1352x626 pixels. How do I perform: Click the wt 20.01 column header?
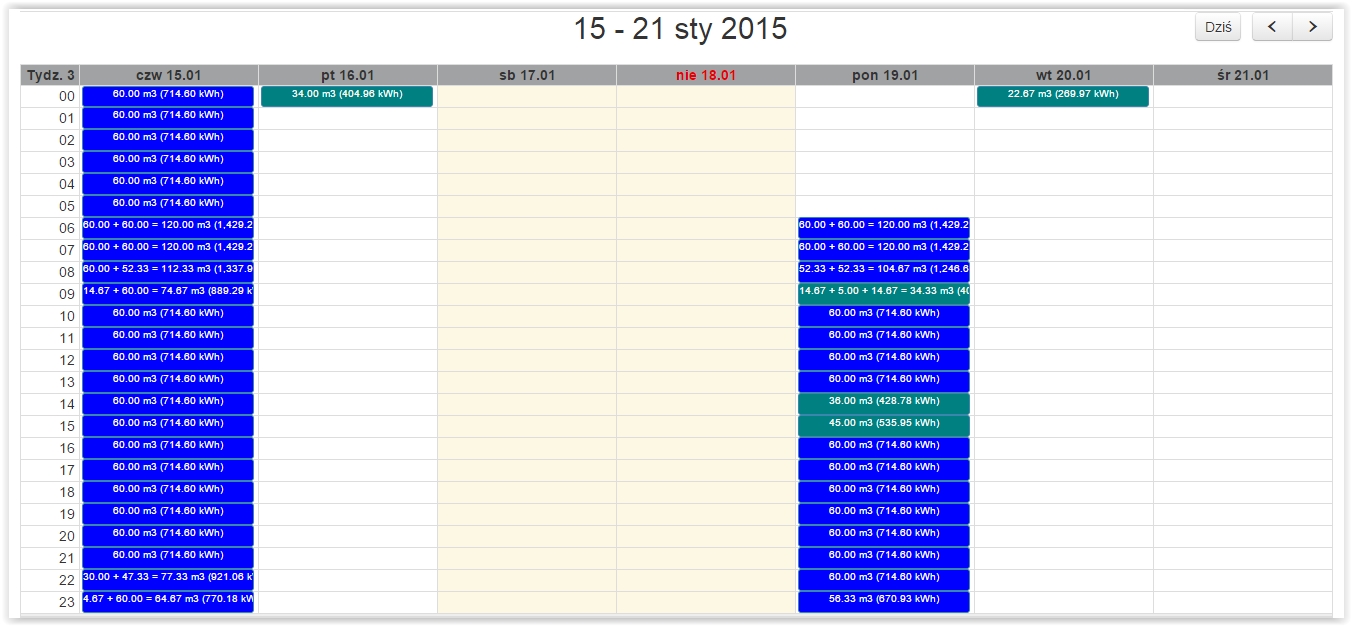pos(1064,75)
